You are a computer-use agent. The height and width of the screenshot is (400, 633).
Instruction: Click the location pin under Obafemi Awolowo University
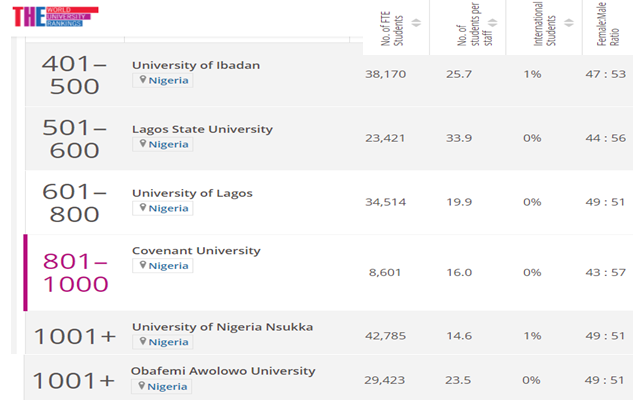[143, 387]
